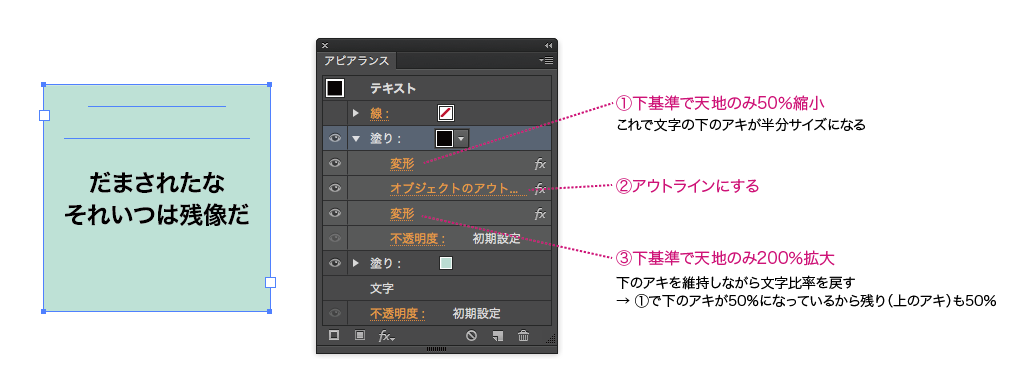Click the light green fill color swatch
This screenshot has width=1025, height=392.
[446, 263]
